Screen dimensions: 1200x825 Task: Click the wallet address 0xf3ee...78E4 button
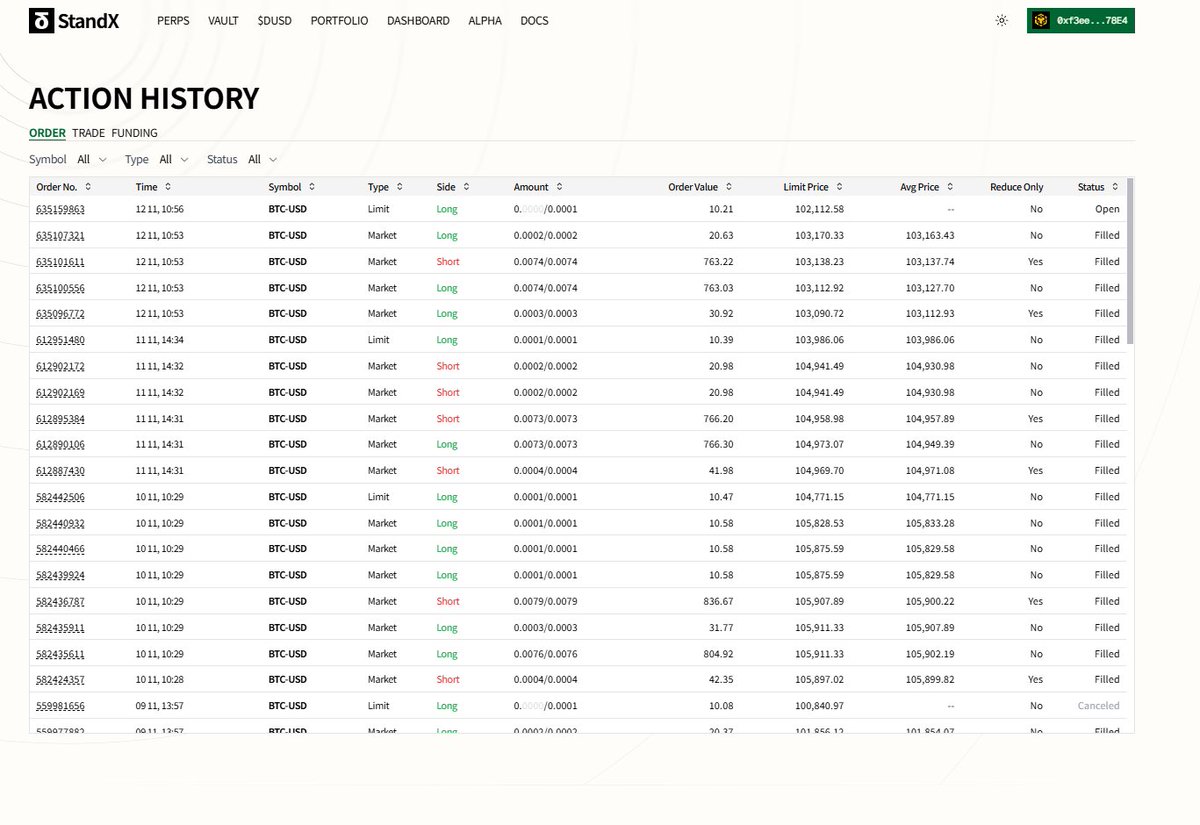(x=1081, y=21)
